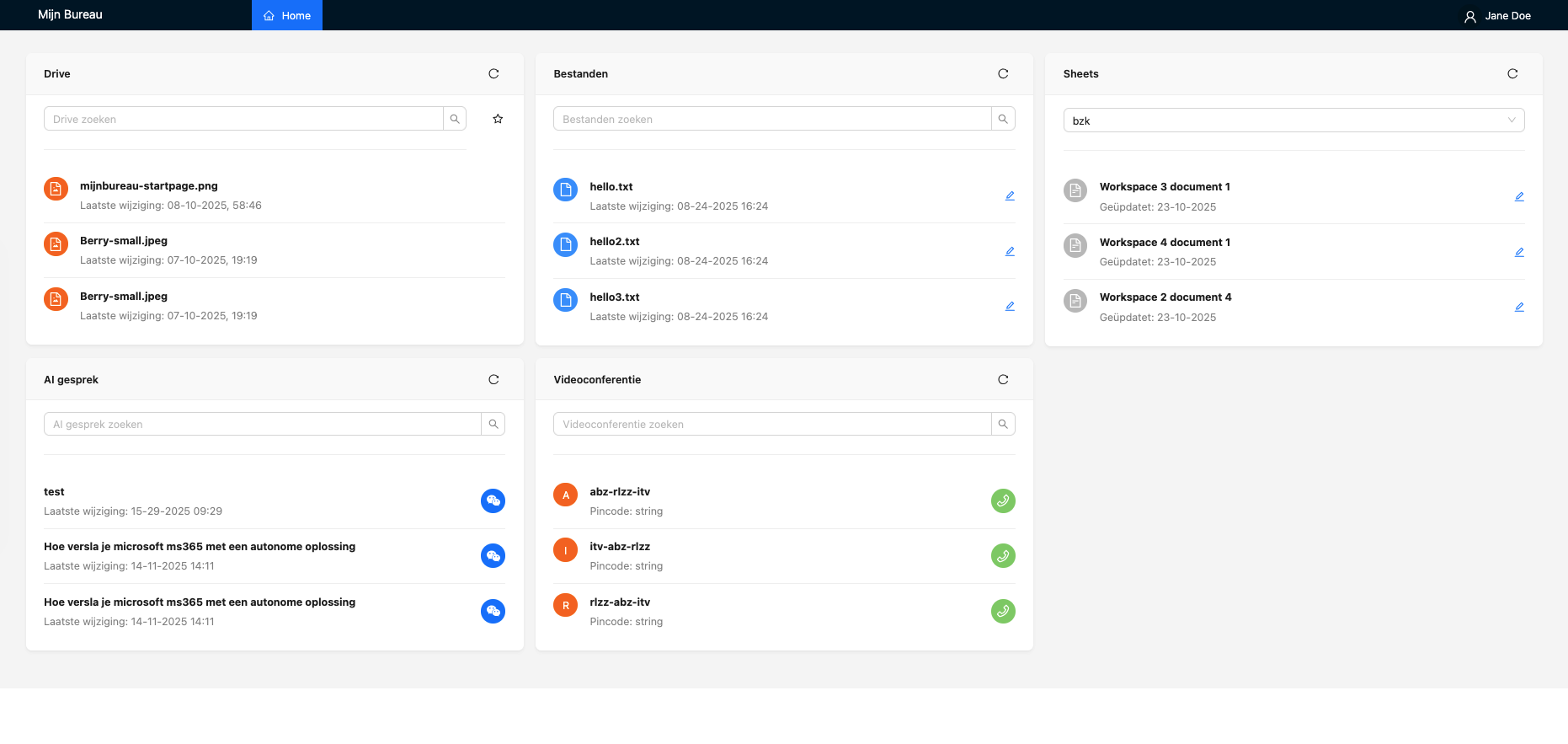The width and height of the screenshot is (1568, 744).
Task: Open Workspace 2 document 4 title
Action: click(1165, 297)
